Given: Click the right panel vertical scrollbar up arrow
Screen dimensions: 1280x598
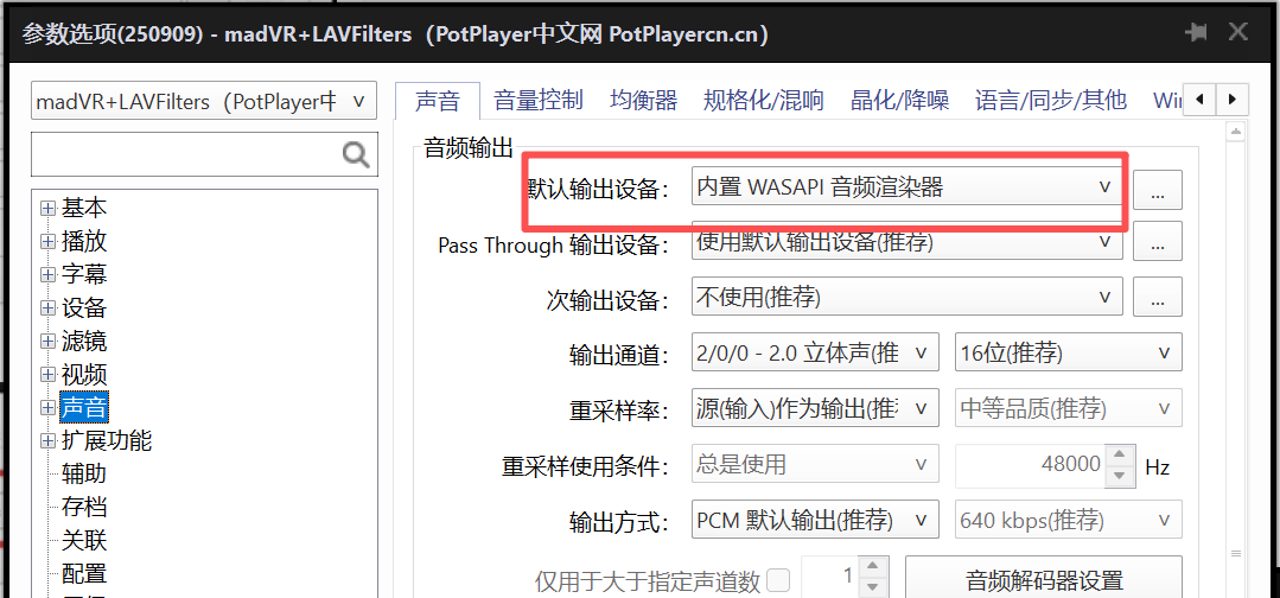Looking at the screenshot, I should (1238, 131).
